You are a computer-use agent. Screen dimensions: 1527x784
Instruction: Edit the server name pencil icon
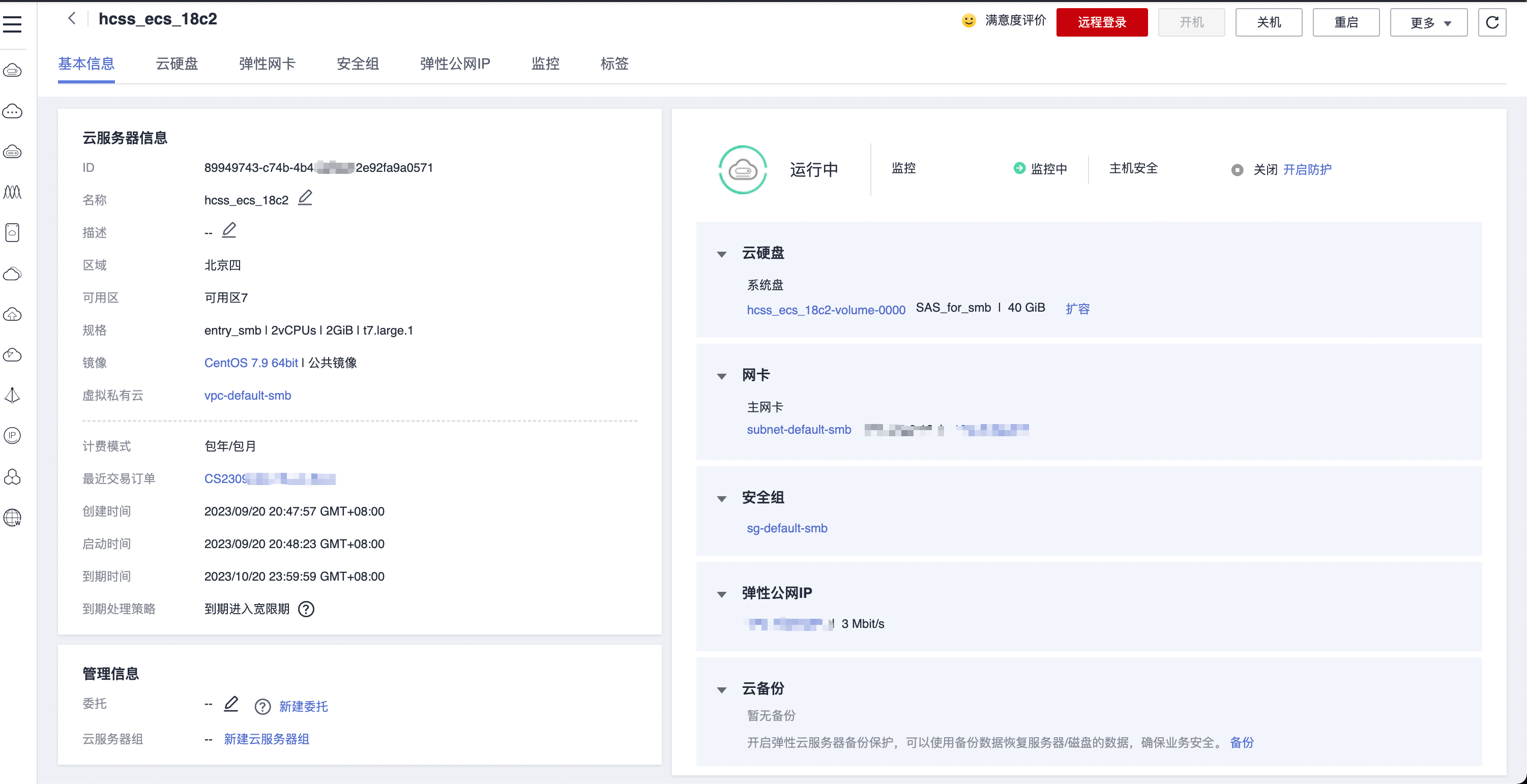click(x=305, y=197)
